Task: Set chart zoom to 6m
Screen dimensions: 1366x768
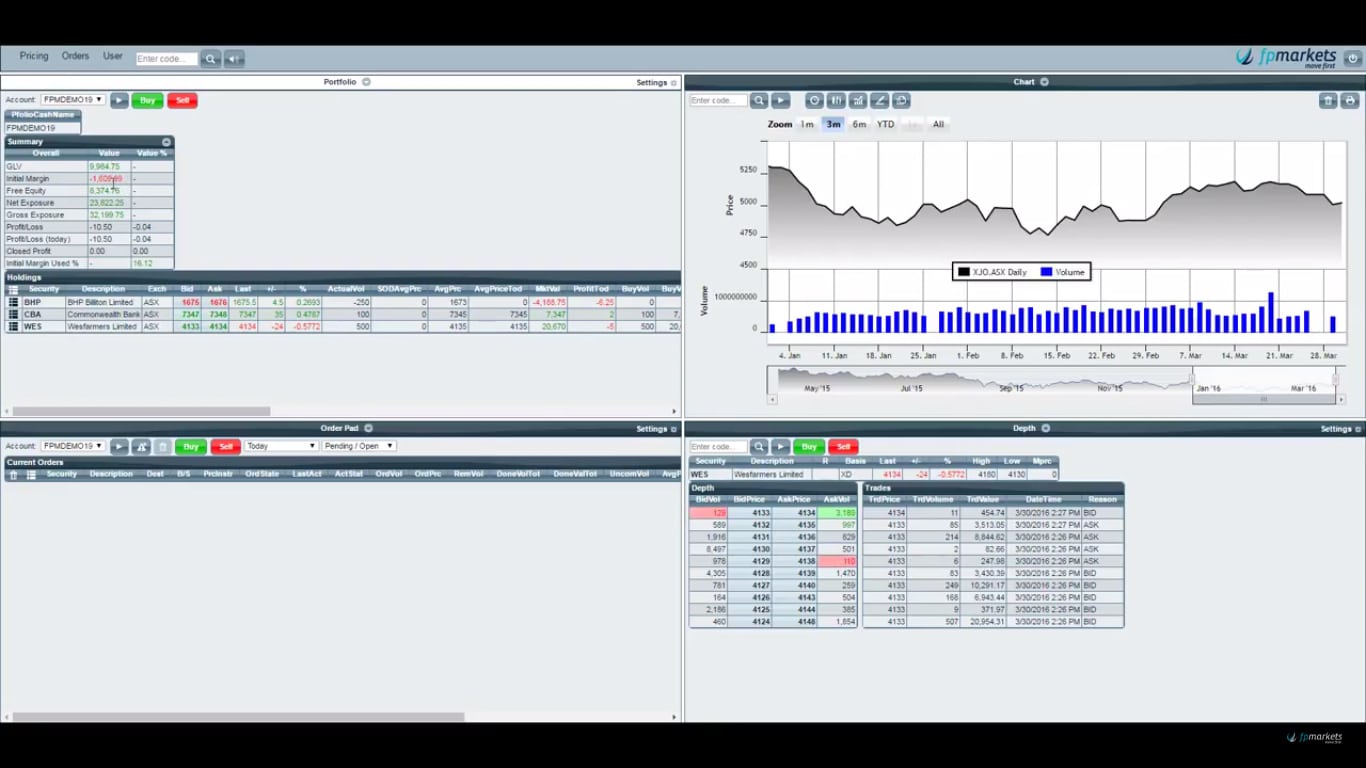Action: click(x=859, y=124)
